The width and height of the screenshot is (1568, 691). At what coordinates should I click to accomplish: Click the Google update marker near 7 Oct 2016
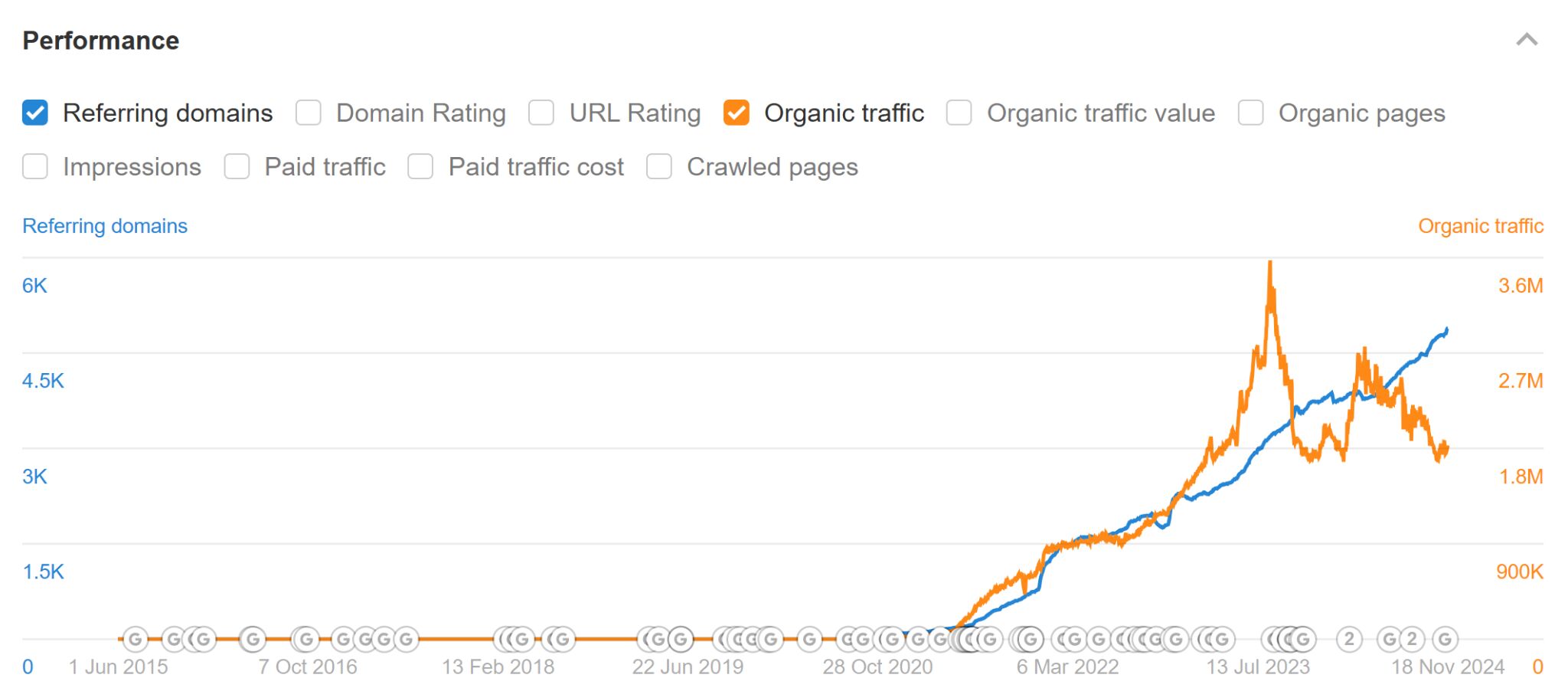(305, 638)
